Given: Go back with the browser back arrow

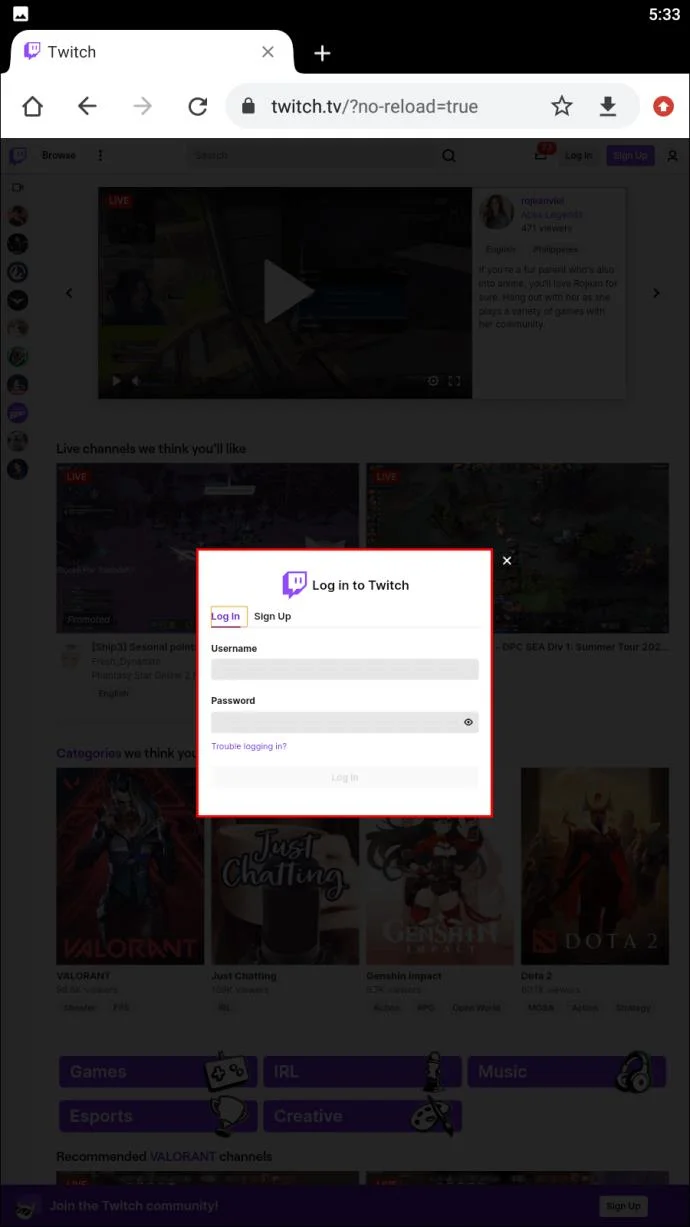Looking at the screenshot, I should tap(88, 107).
